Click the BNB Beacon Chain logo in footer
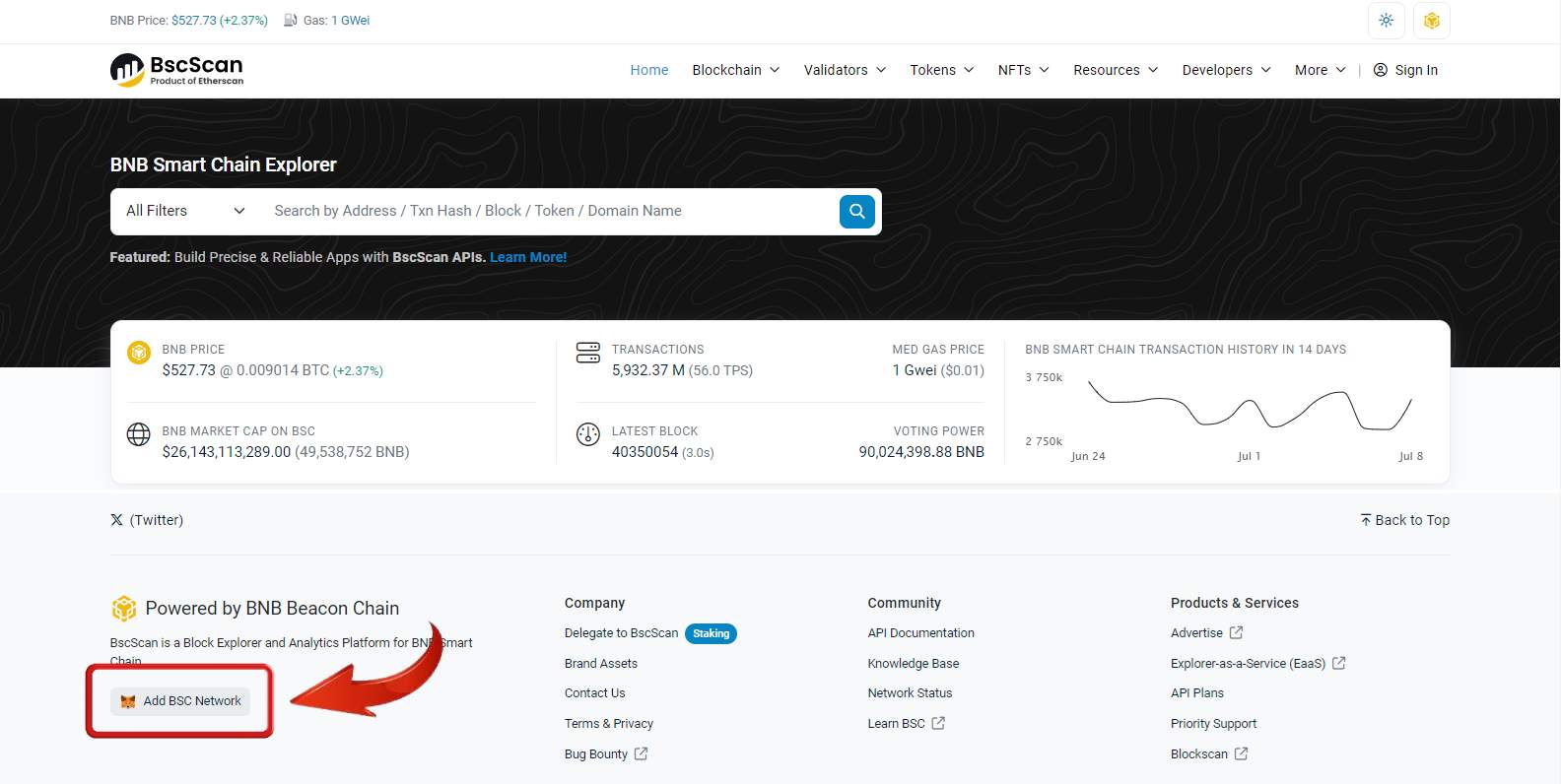The width and height of the screenshot is (1561, 784). (124, 609)
